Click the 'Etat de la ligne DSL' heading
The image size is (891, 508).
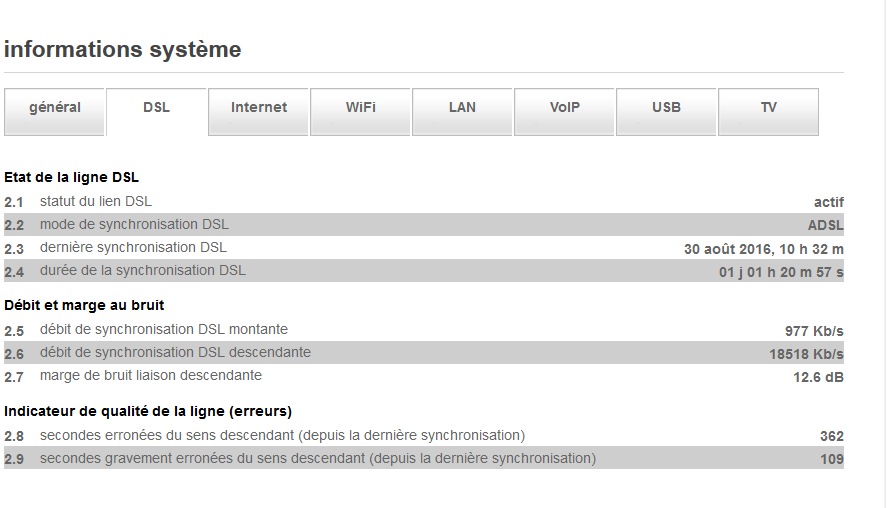pos(72,177)
